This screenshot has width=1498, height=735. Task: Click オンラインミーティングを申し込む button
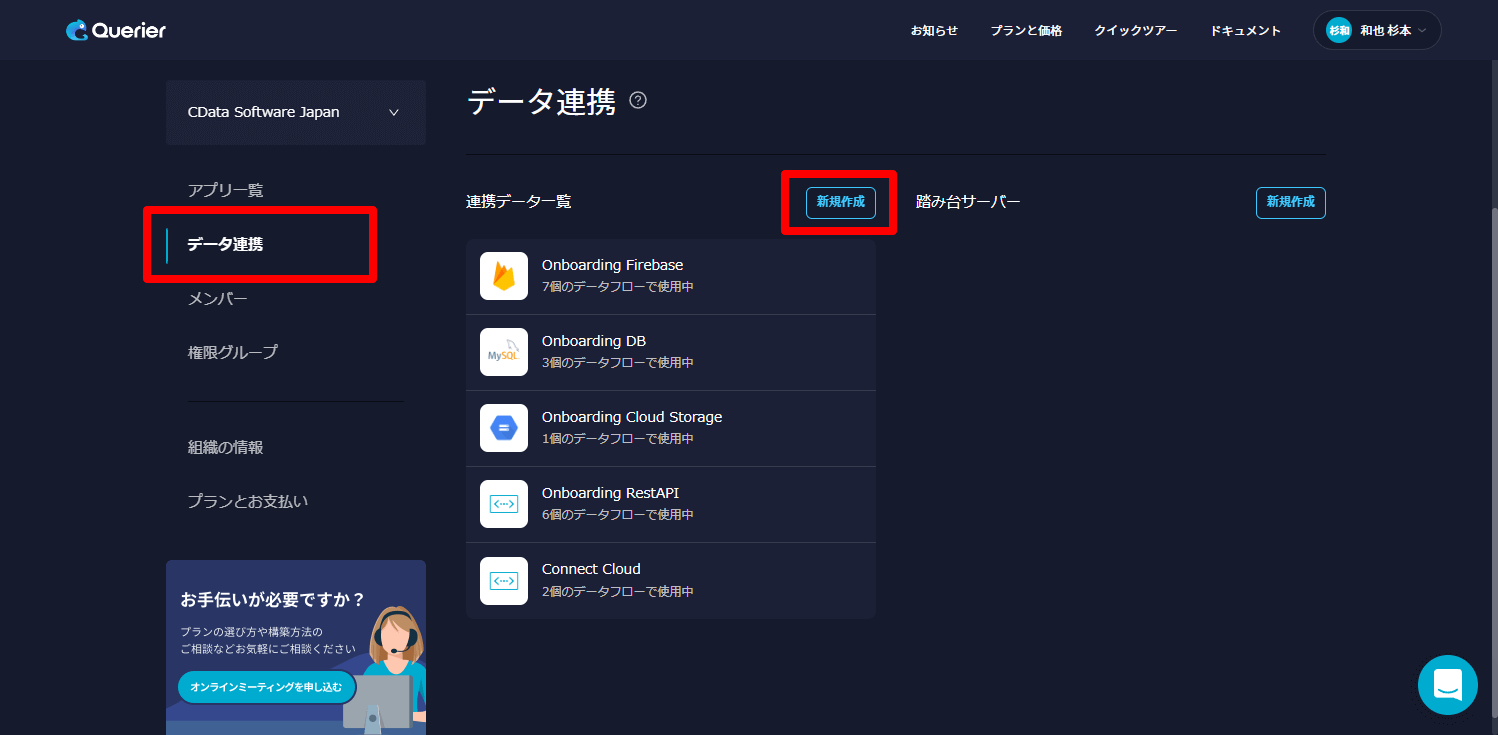pyautogui.click(x=267, y=687)
